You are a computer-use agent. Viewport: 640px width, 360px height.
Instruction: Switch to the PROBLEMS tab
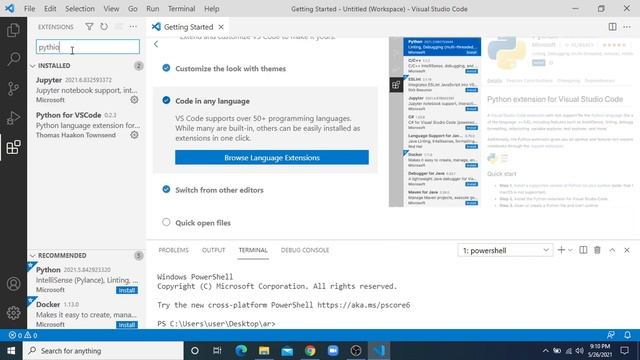173,250
